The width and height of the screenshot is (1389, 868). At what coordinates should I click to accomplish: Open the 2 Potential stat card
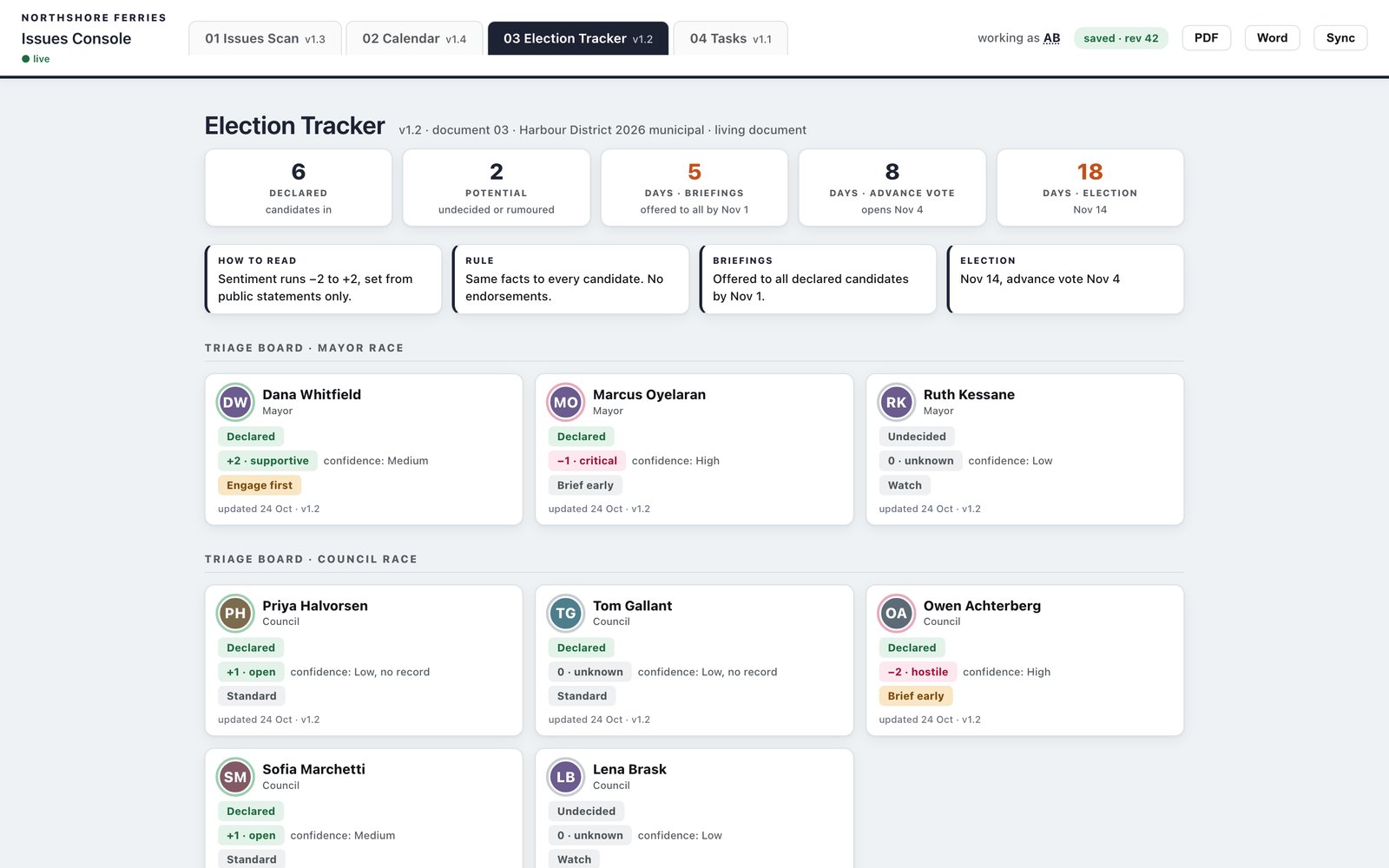point(497,187)
